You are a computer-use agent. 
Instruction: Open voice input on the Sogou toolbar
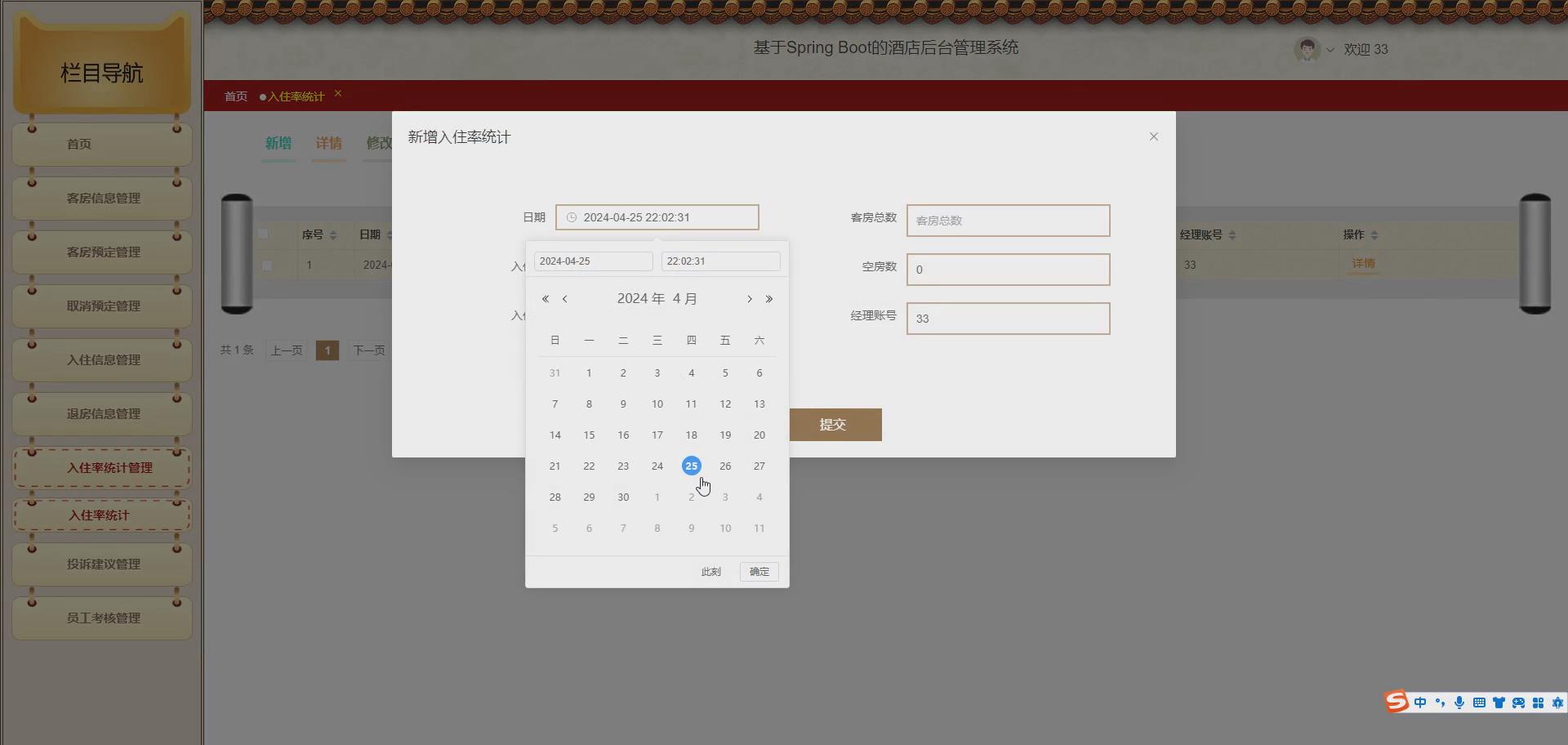click(1459, 703)
